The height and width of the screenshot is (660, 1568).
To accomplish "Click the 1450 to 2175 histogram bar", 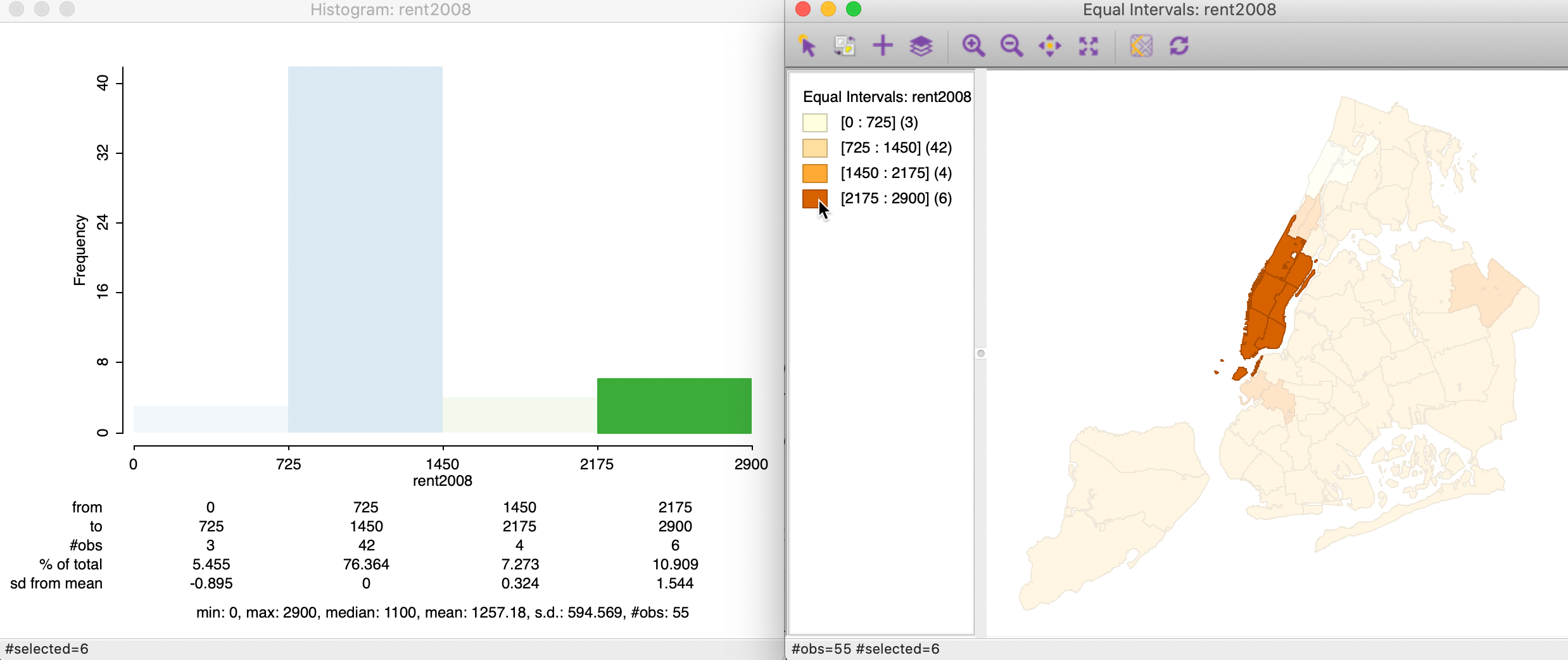I will [520, 415].
